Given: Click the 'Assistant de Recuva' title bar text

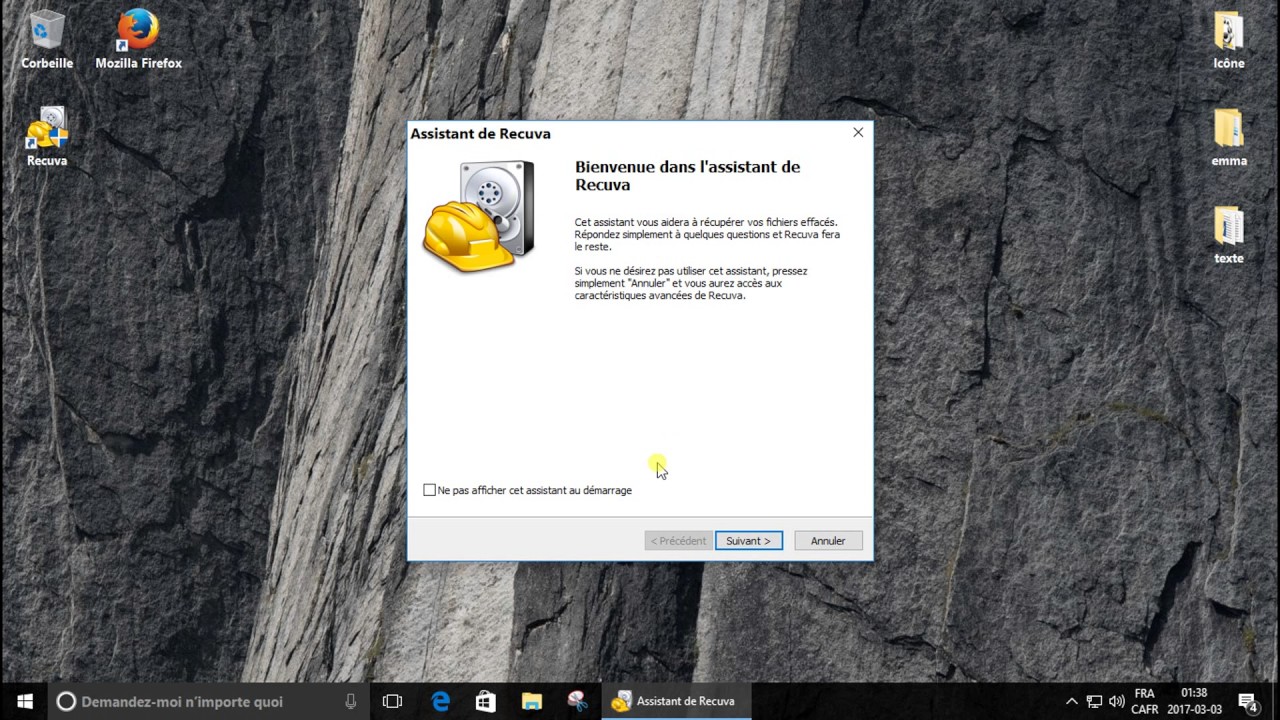Looking at the screenshot, I should tap(480, 133).
